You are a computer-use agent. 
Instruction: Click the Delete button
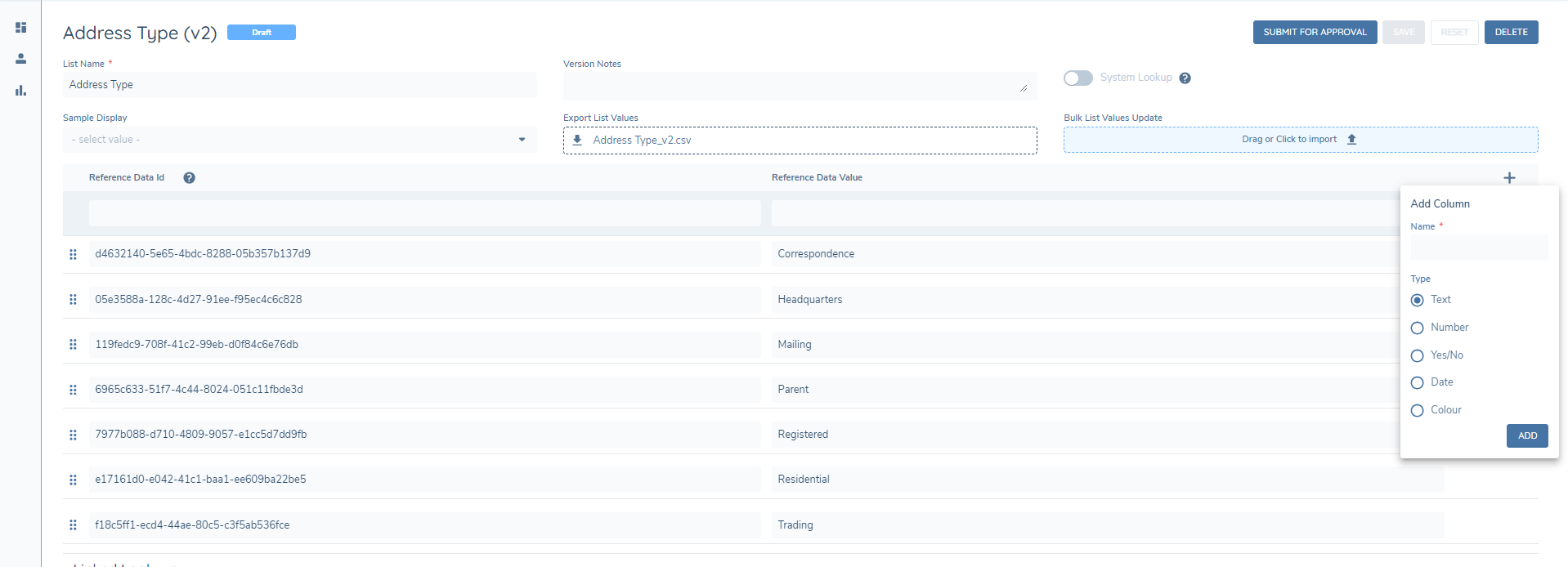pyautogui.click(x=1511, y=33)
